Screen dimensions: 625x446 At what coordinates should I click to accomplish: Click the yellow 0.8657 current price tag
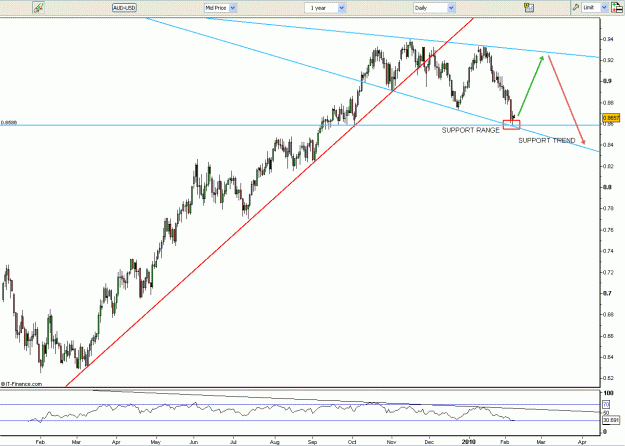(611, 118)
